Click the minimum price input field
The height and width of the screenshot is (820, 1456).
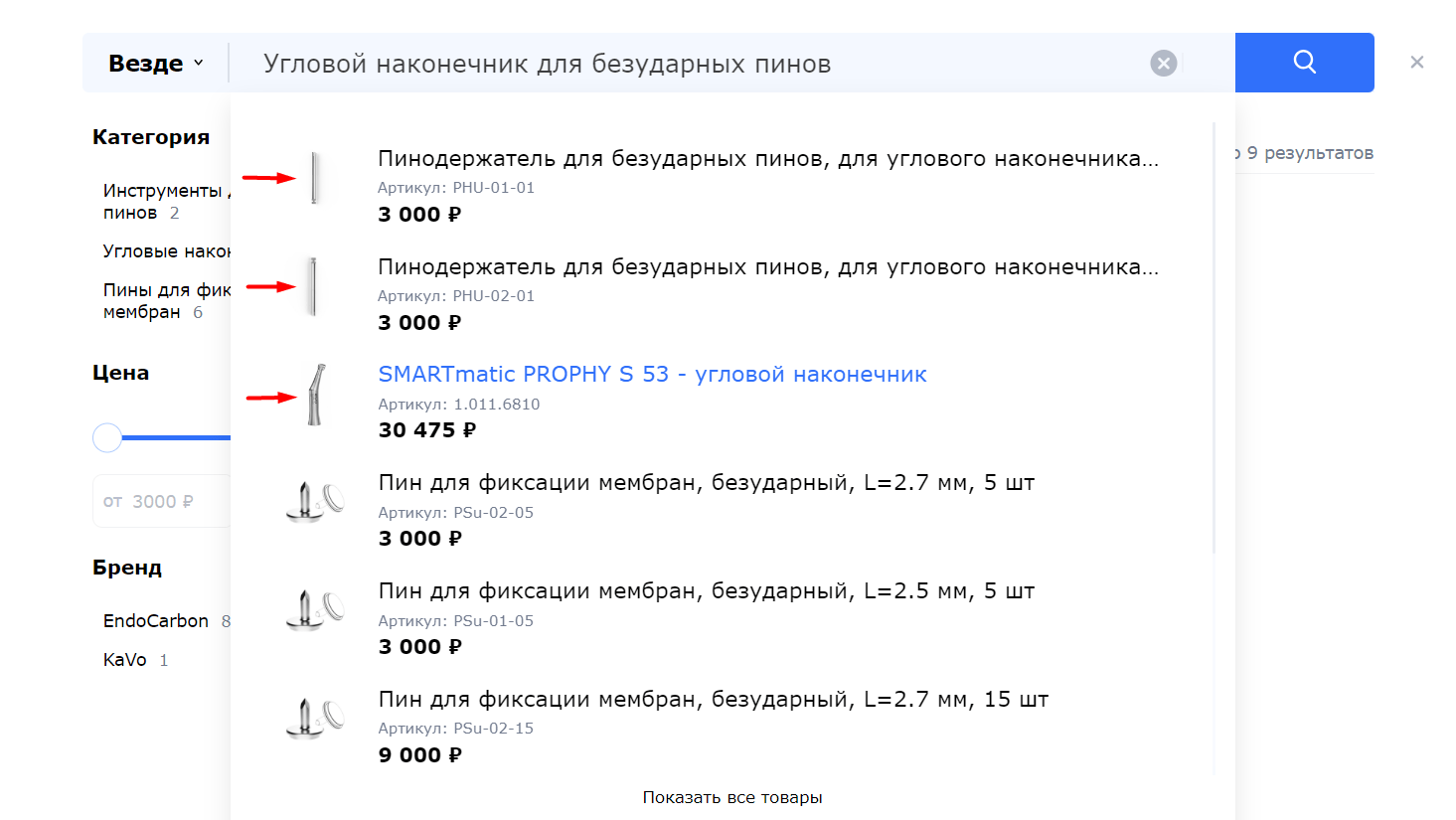click(x=162, y=502)
